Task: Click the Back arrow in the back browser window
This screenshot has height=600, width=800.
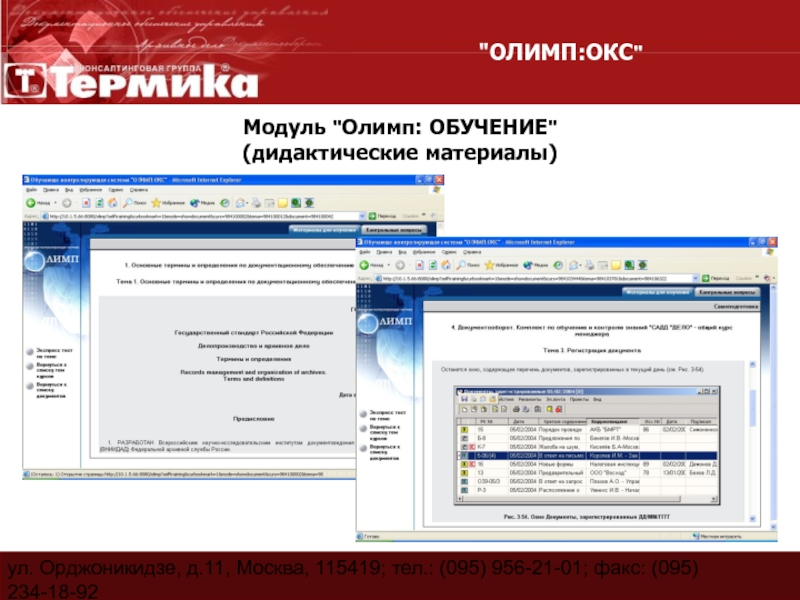Action: 32,203
